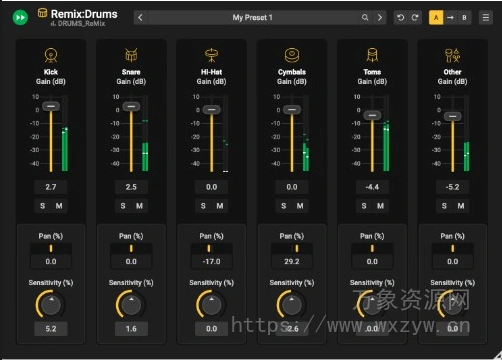Click the Hi-Hat pan slider
Image resolution: width=502 pixels, height=360 pixels.
tap(212, 248)
